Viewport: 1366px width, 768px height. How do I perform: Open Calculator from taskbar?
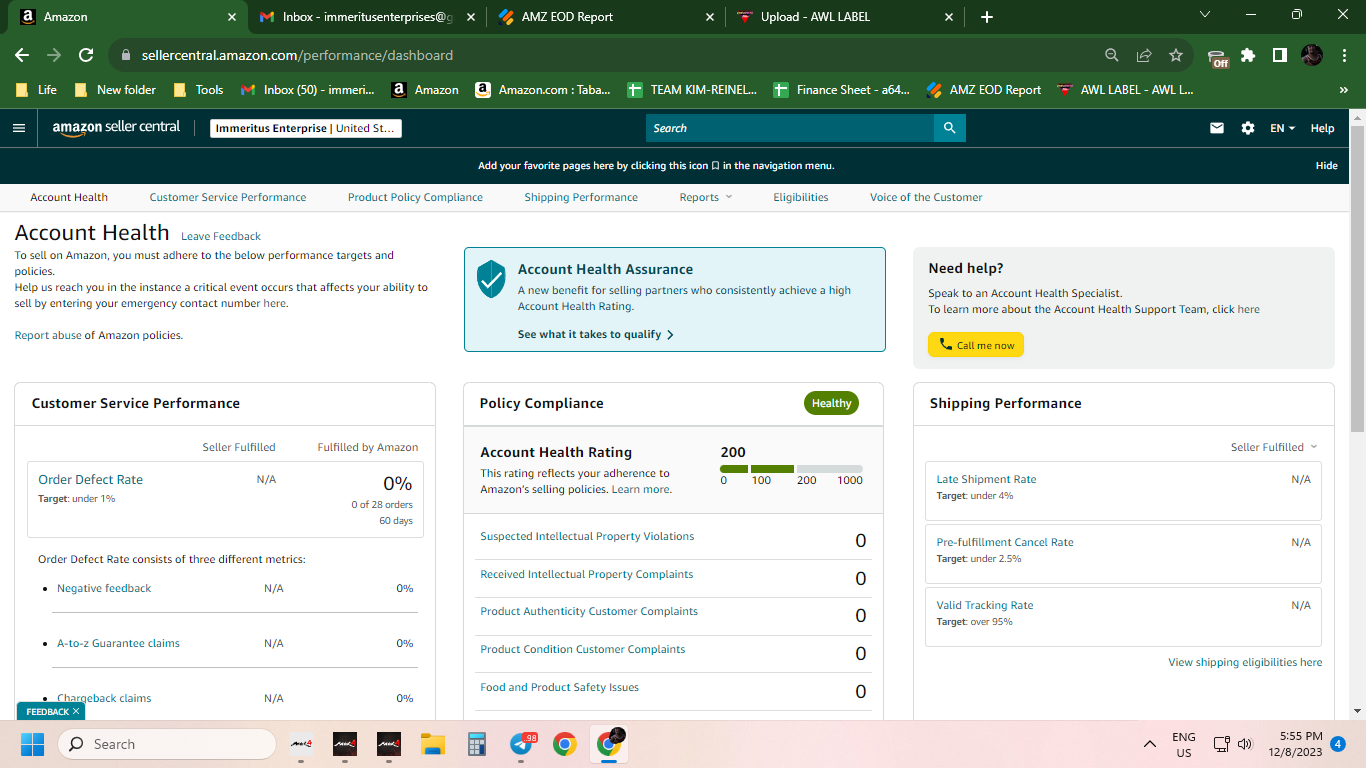(476, 744)
